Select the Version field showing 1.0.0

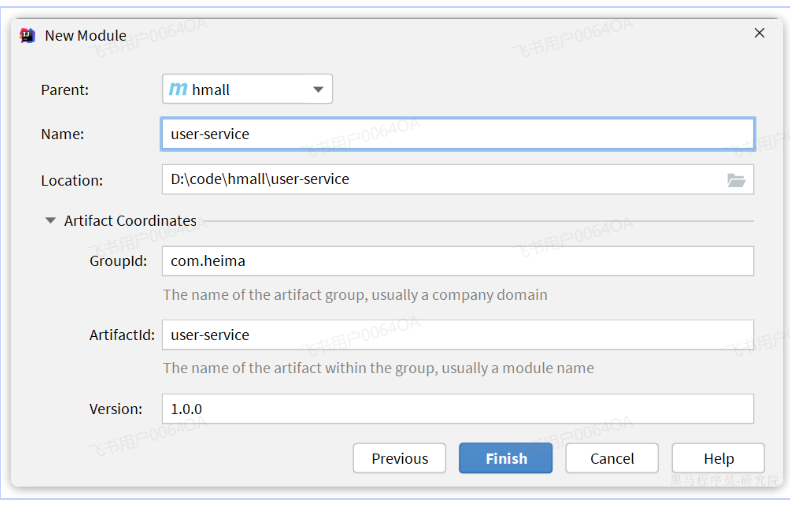(x=457, y=409)
